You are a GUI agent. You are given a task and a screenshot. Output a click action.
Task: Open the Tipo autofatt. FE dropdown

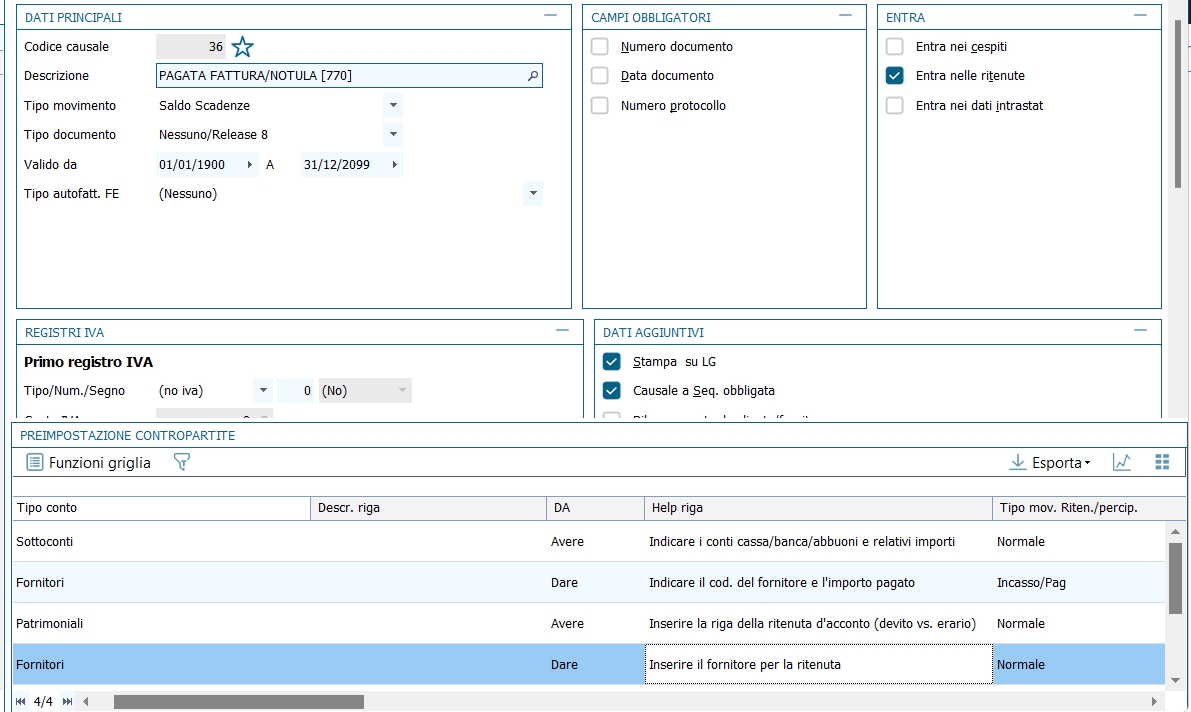[x=532, y=193]
